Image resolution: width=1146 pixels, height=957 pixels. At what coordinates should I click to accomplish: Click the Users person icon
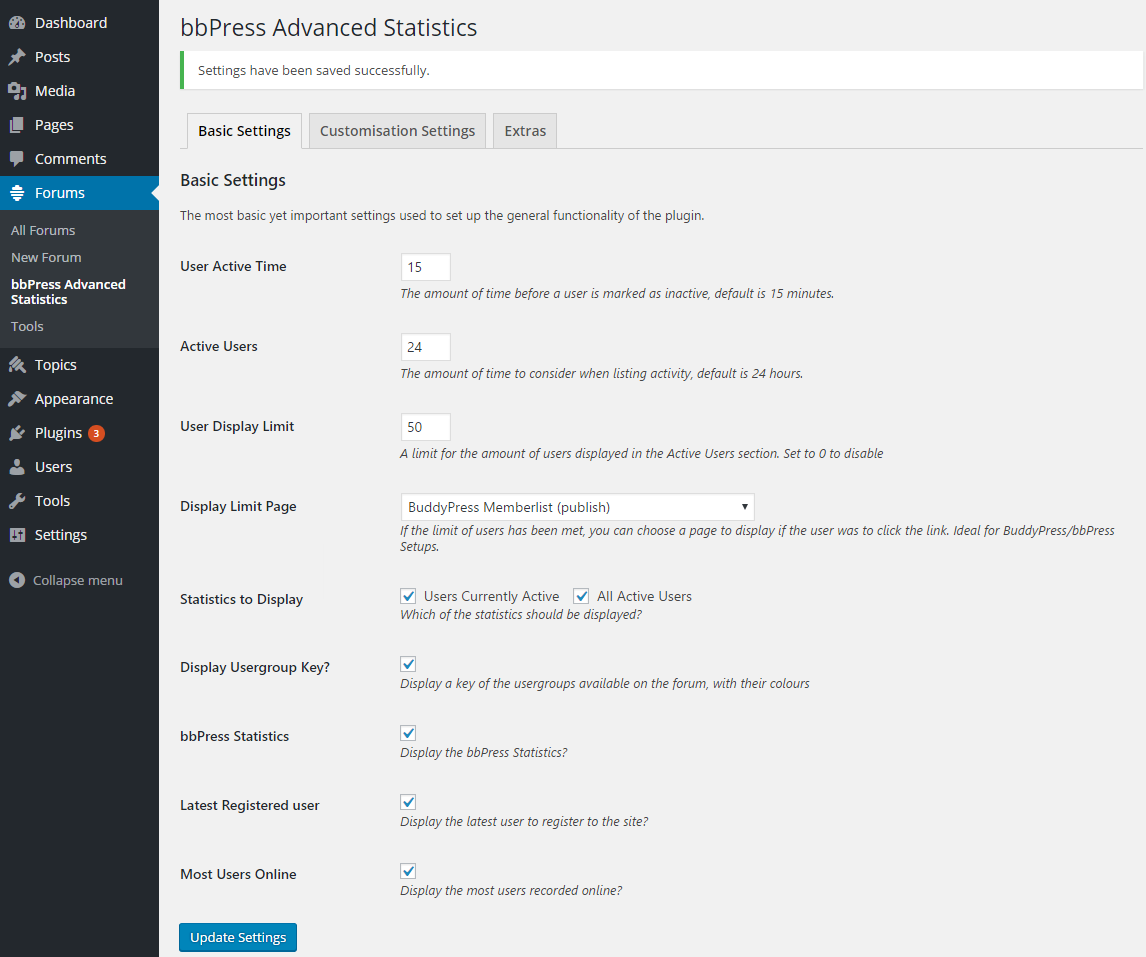(17, 467)
